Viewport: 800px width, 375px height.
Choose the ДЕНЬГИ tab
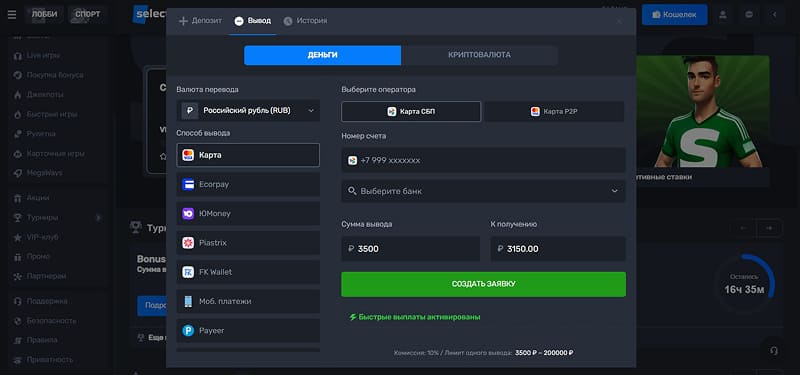[322, 55]
